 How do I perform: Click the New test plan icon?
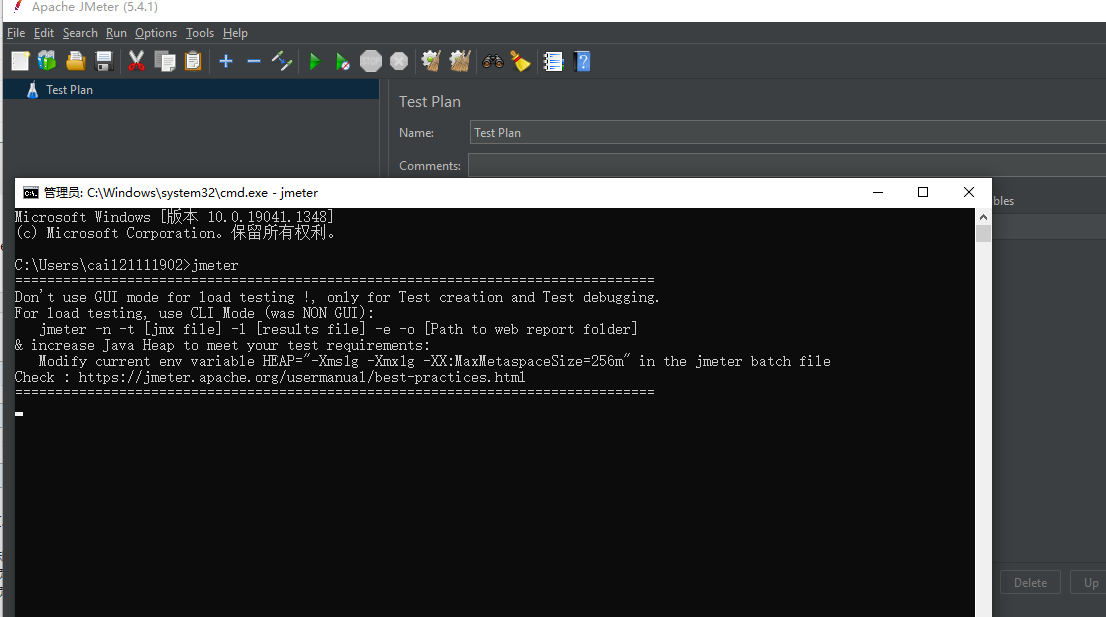20,61
